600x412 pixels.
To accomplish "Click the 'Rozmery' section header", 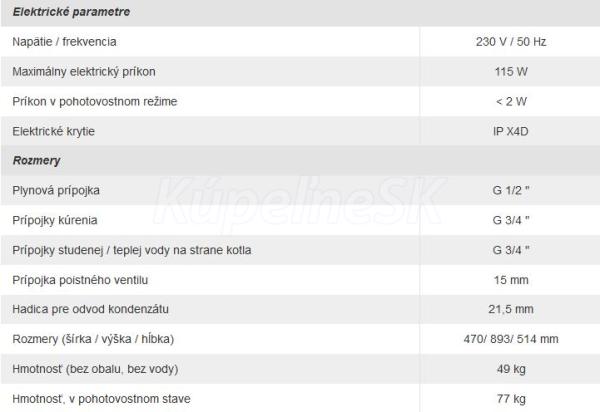I will click(x=37, y=160).
